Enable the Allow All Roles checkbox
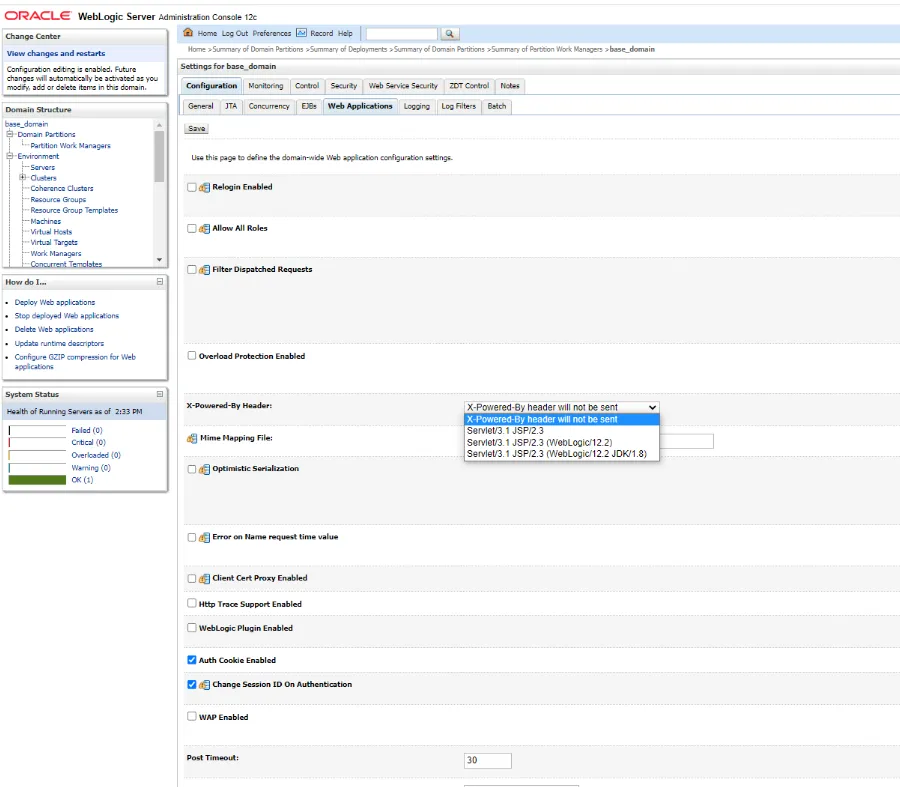 192,228
